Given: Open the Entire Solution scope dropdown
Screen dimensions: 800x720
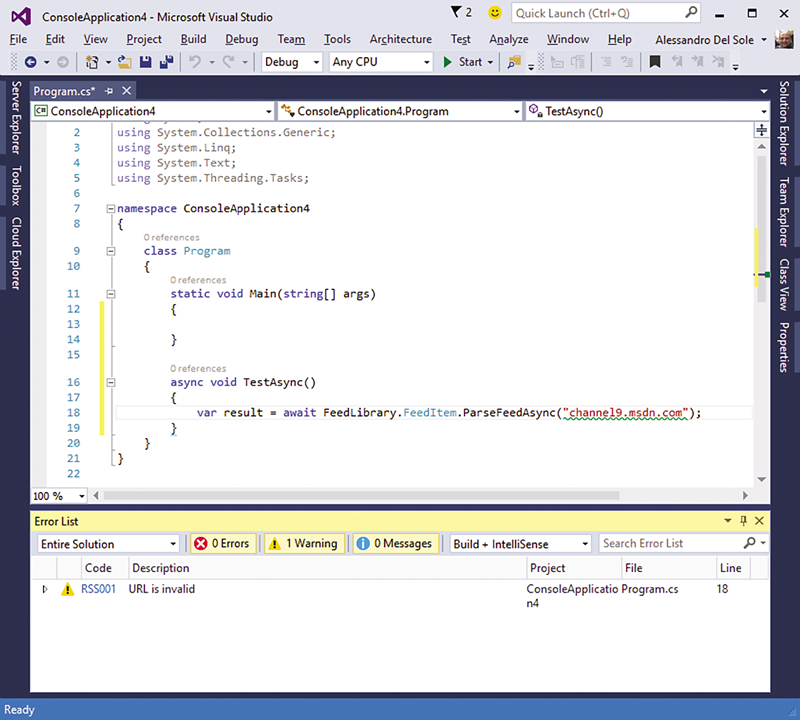Looking at the screenshot, I should (x=108, y=544).
